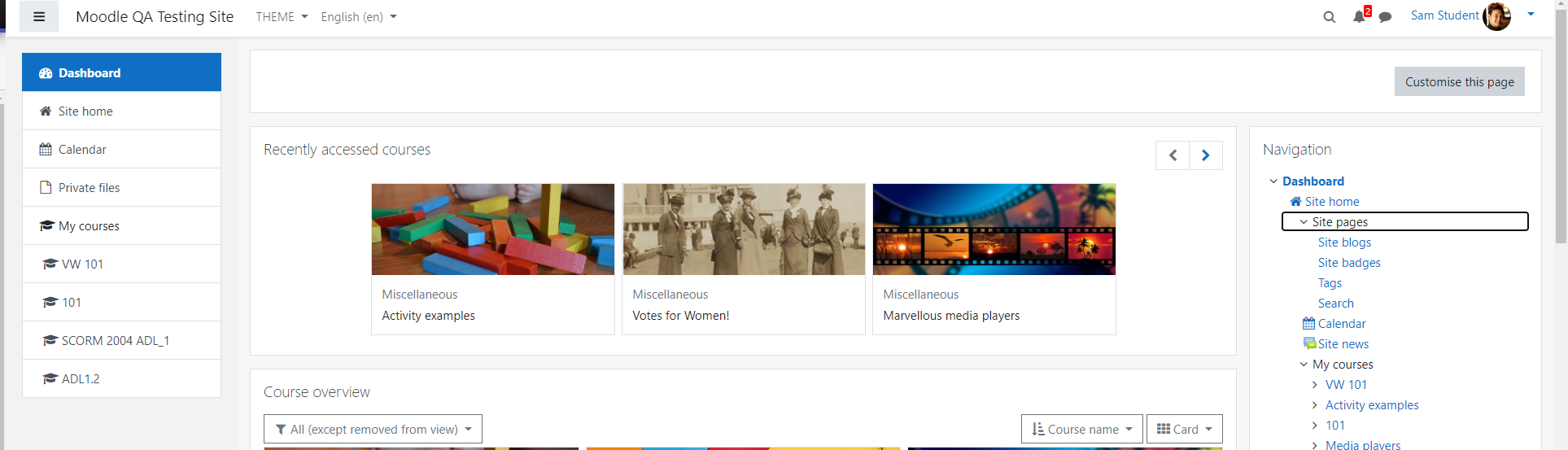Expand 101 course in Navigation tree

(1314, 426)
